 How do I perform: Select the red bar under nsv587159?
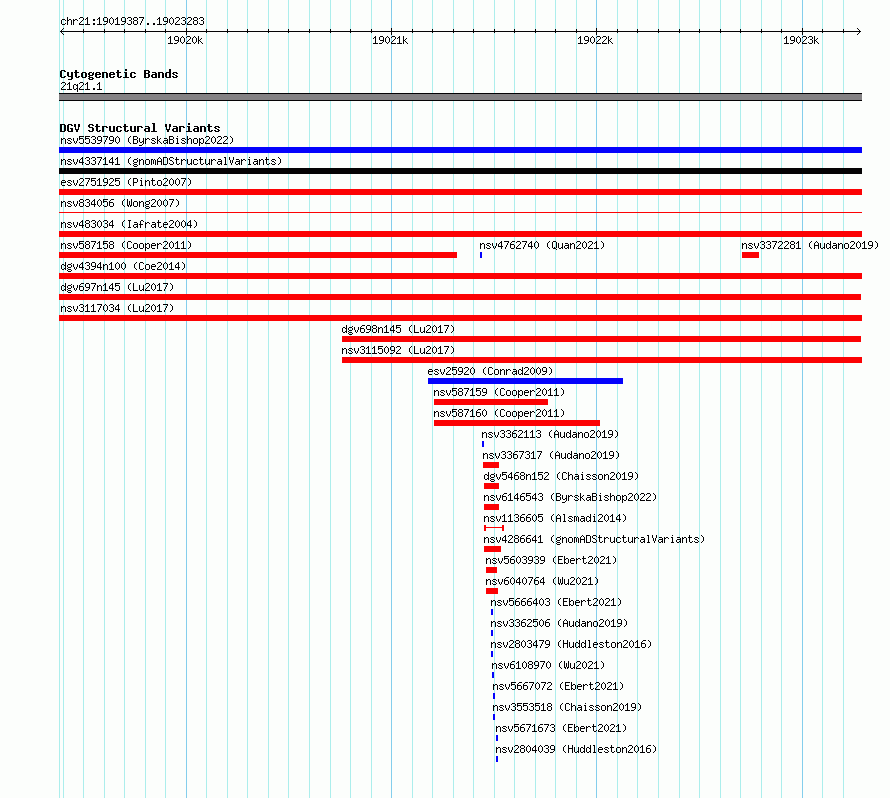tap(490, 402)
